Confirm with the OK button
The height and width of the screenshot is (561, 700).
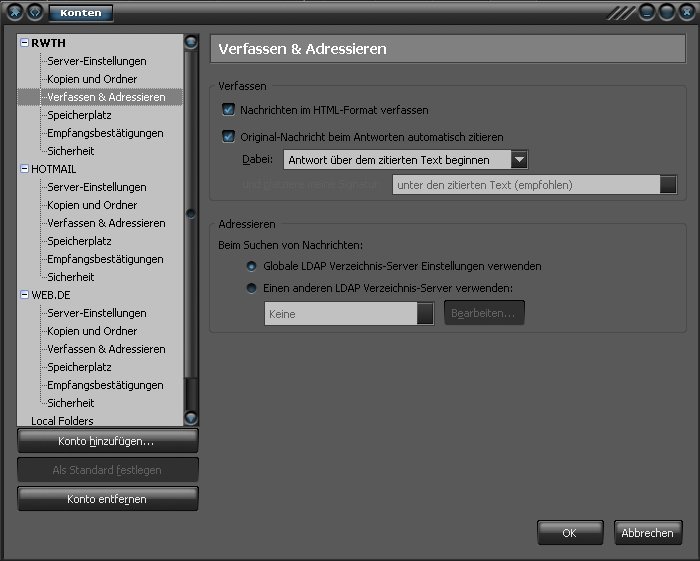570,532
